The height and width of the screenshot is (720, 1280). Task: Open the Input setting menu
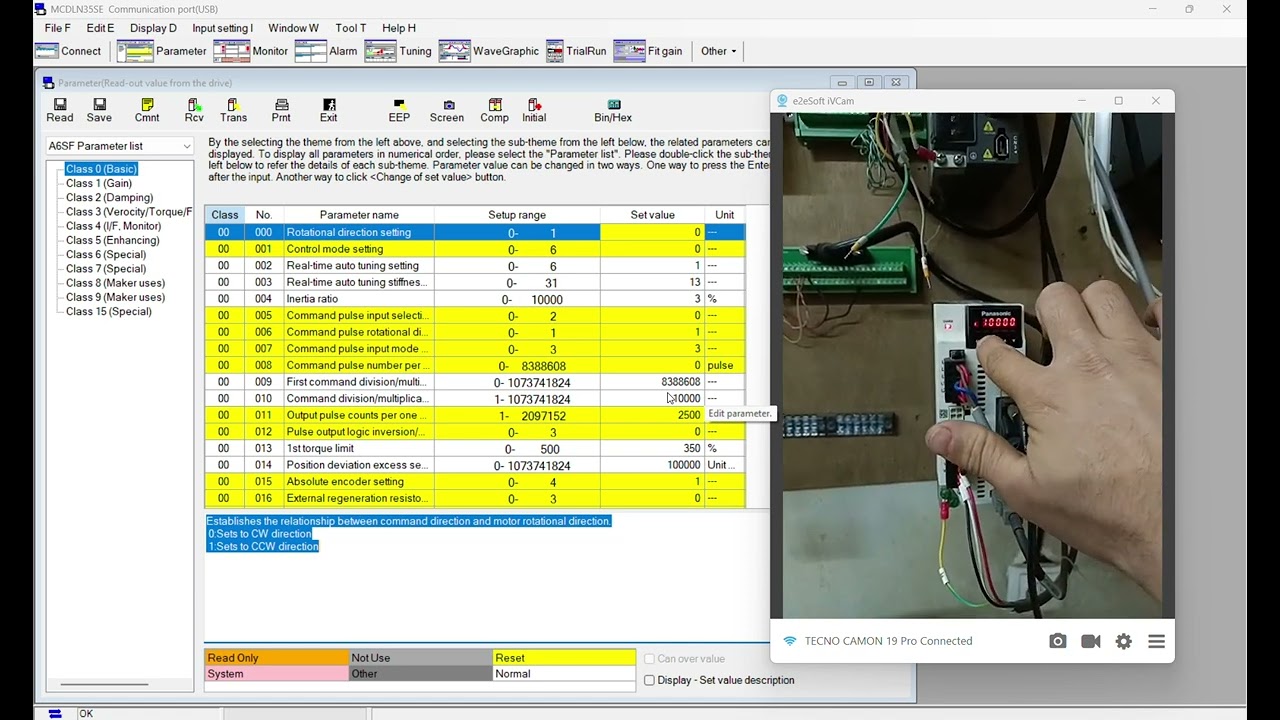222,28
